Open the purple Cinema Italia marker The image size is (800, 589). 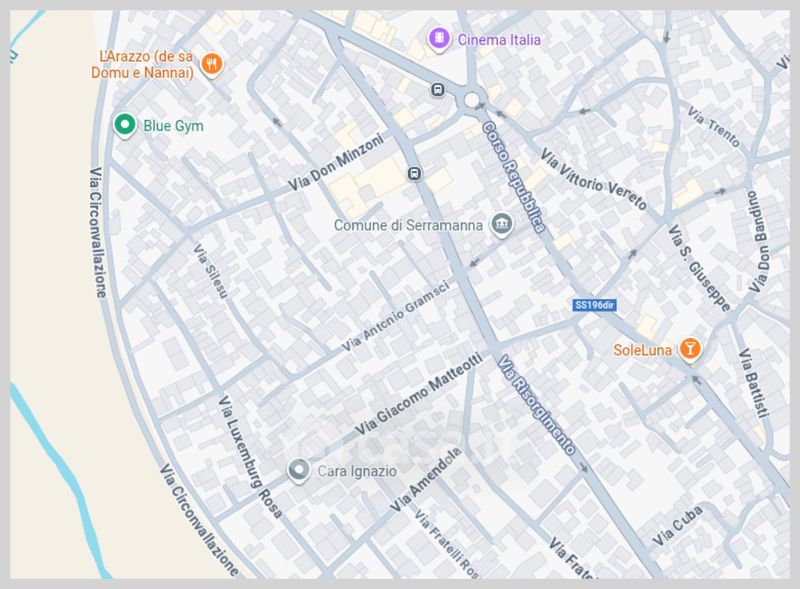[x=437, y=39]
